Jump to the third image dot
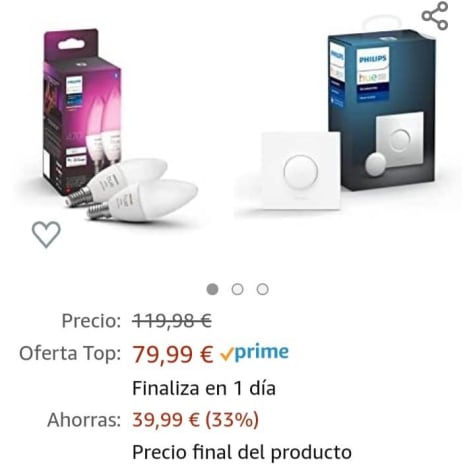This screenshot has height=472, width=475. coord(263,289)
